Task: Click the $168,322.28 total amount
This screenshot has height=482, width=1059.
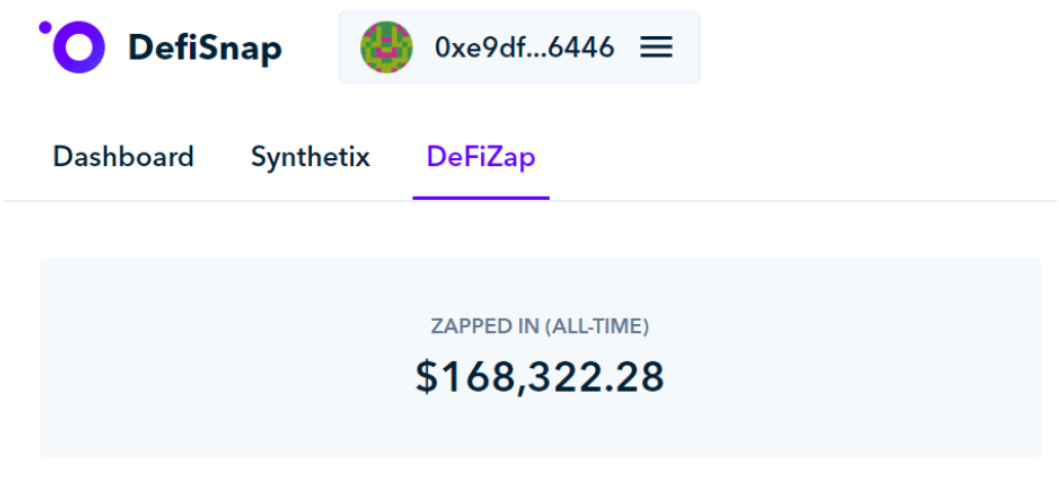Action: [540, 377]
